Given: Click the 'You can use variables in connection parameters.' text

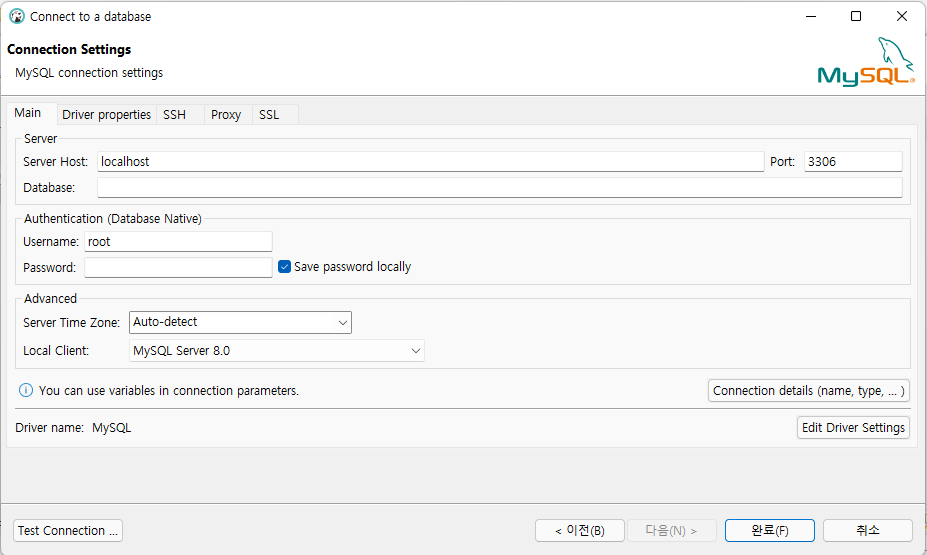Looking at the screenshot, I should point(168,391).
